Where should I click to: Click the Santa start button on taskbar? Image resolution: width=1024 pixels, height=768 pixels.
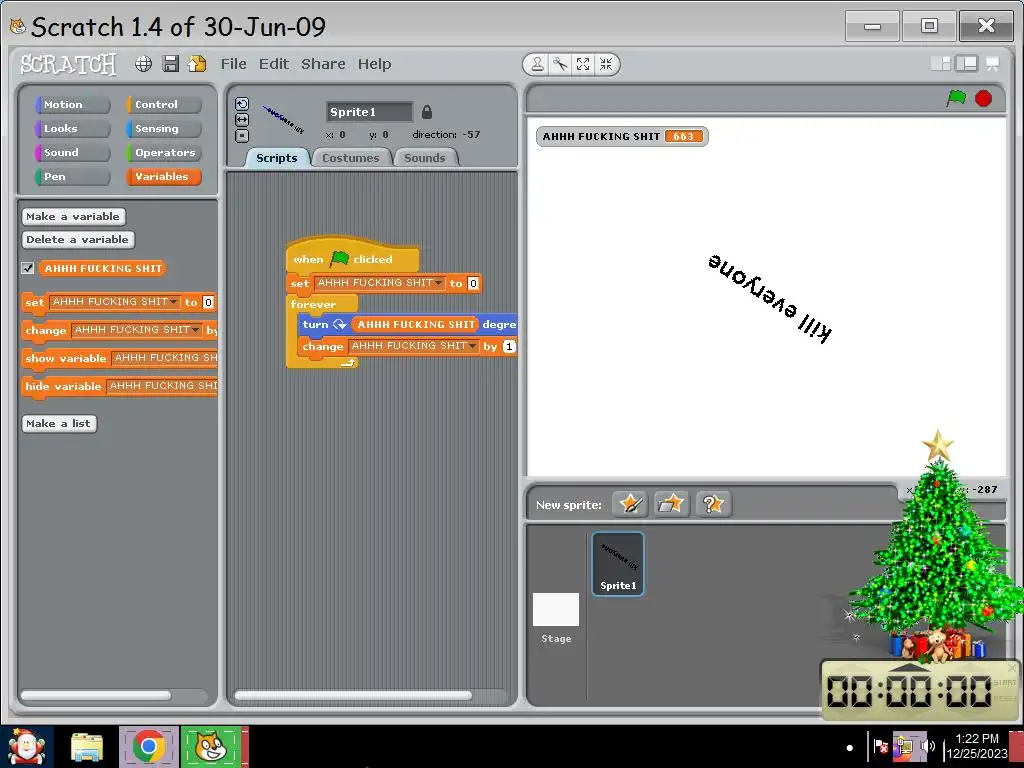pyautogui.click(x=26, y=747)
